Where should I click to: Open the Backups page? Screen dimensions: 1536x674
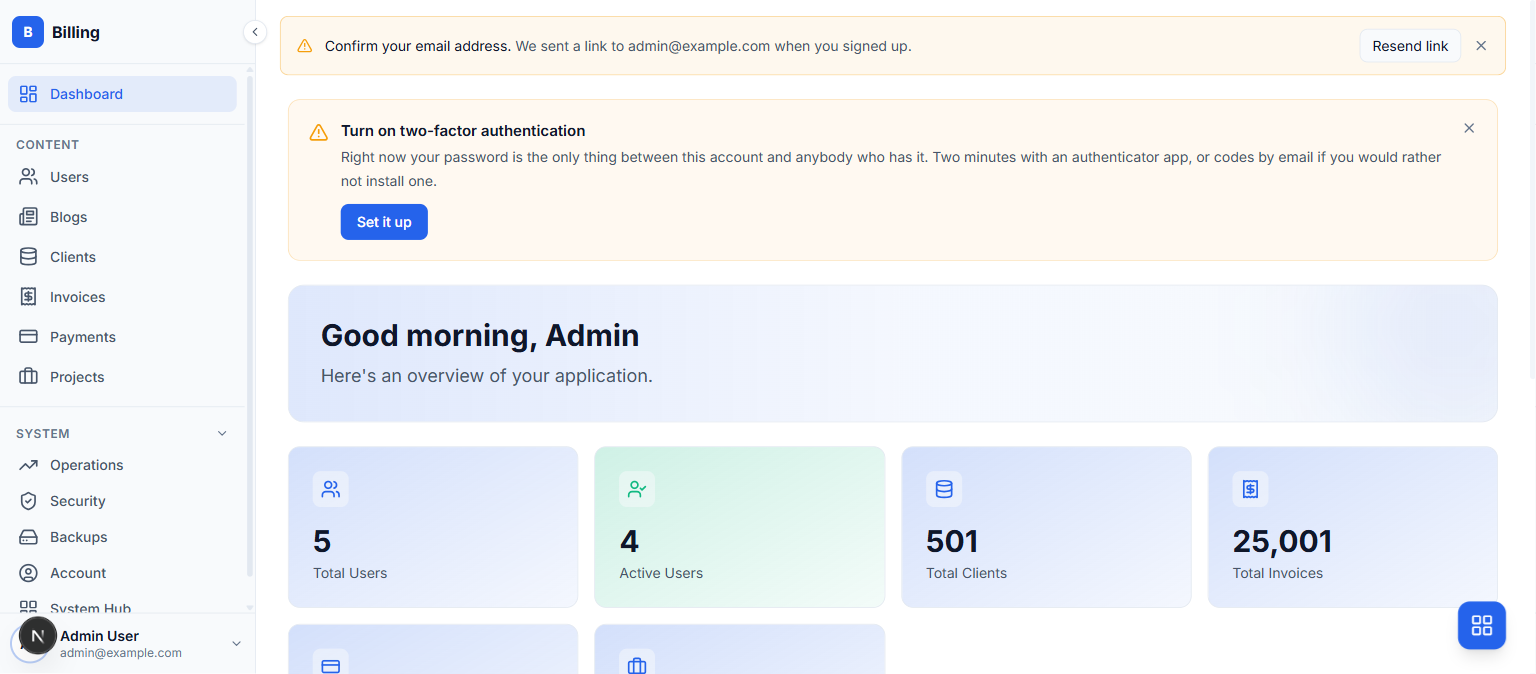122,537
